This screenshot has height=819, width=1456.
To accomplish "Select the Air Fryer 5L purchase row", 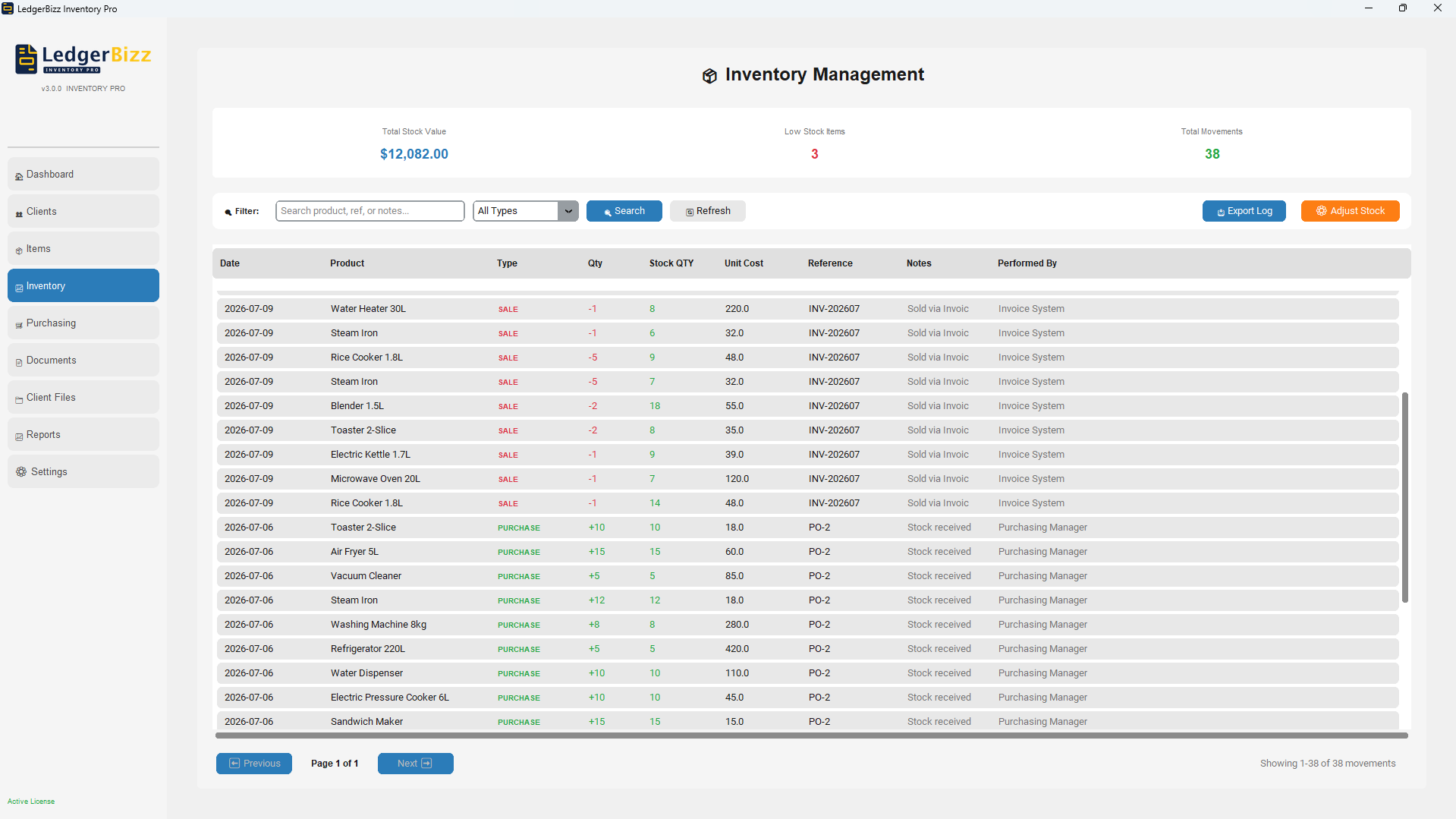I will pyautogui.click(x=808, y=552).
